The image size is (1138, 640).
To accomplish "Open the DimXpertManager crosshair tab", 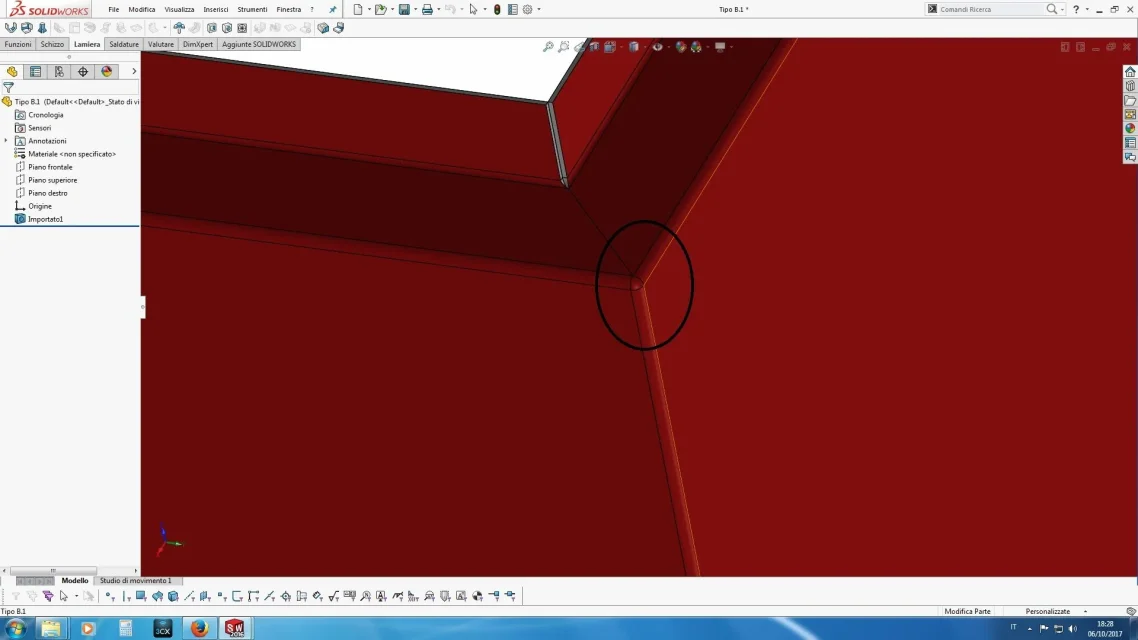I will (x=83, y=72).
